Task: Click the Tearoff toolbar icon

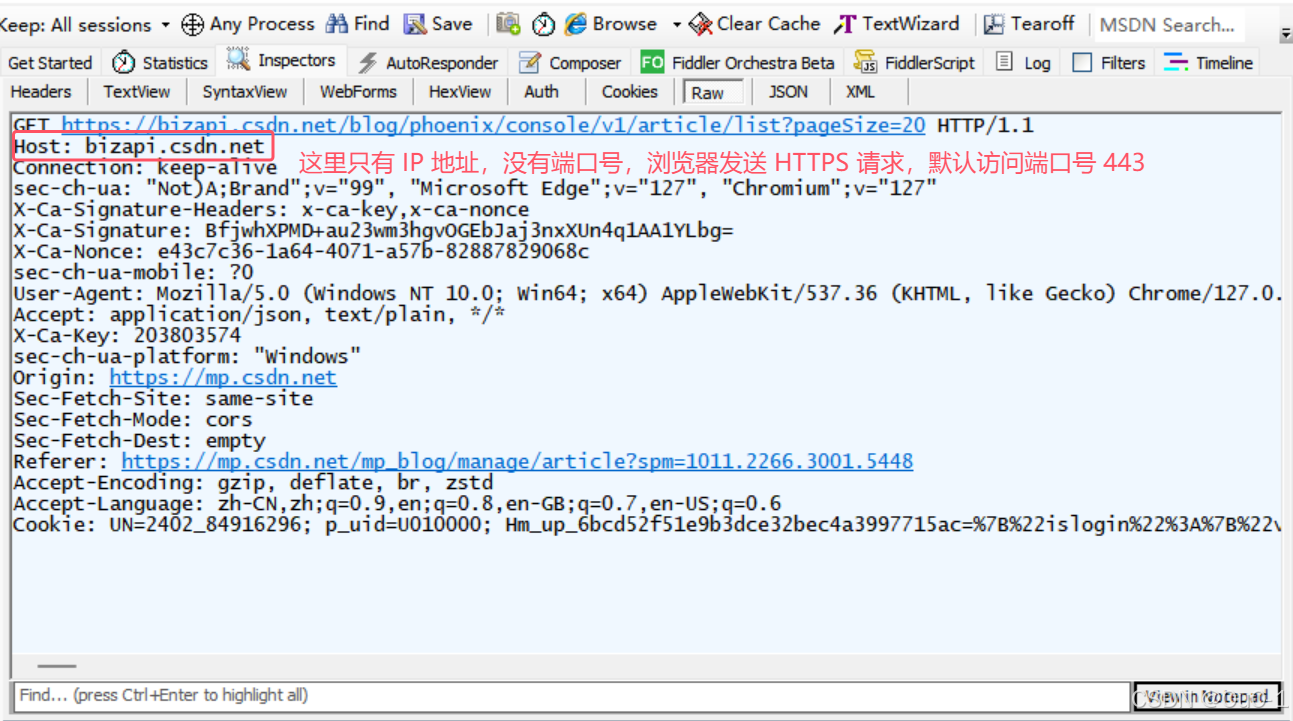Action: coord(994,24)
